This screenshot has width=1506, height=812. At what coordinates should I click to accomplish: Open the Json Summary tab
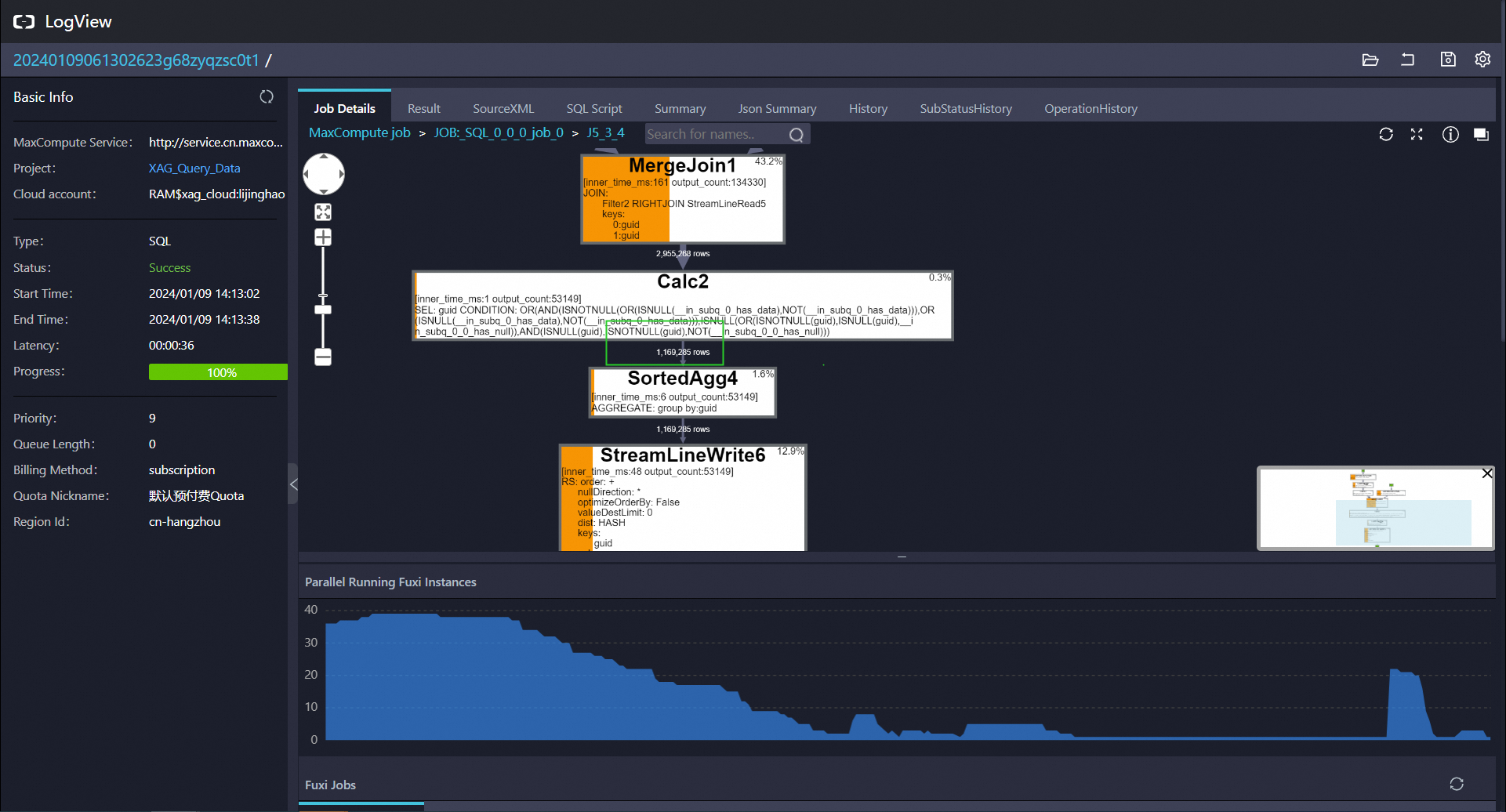click(777, 108)
